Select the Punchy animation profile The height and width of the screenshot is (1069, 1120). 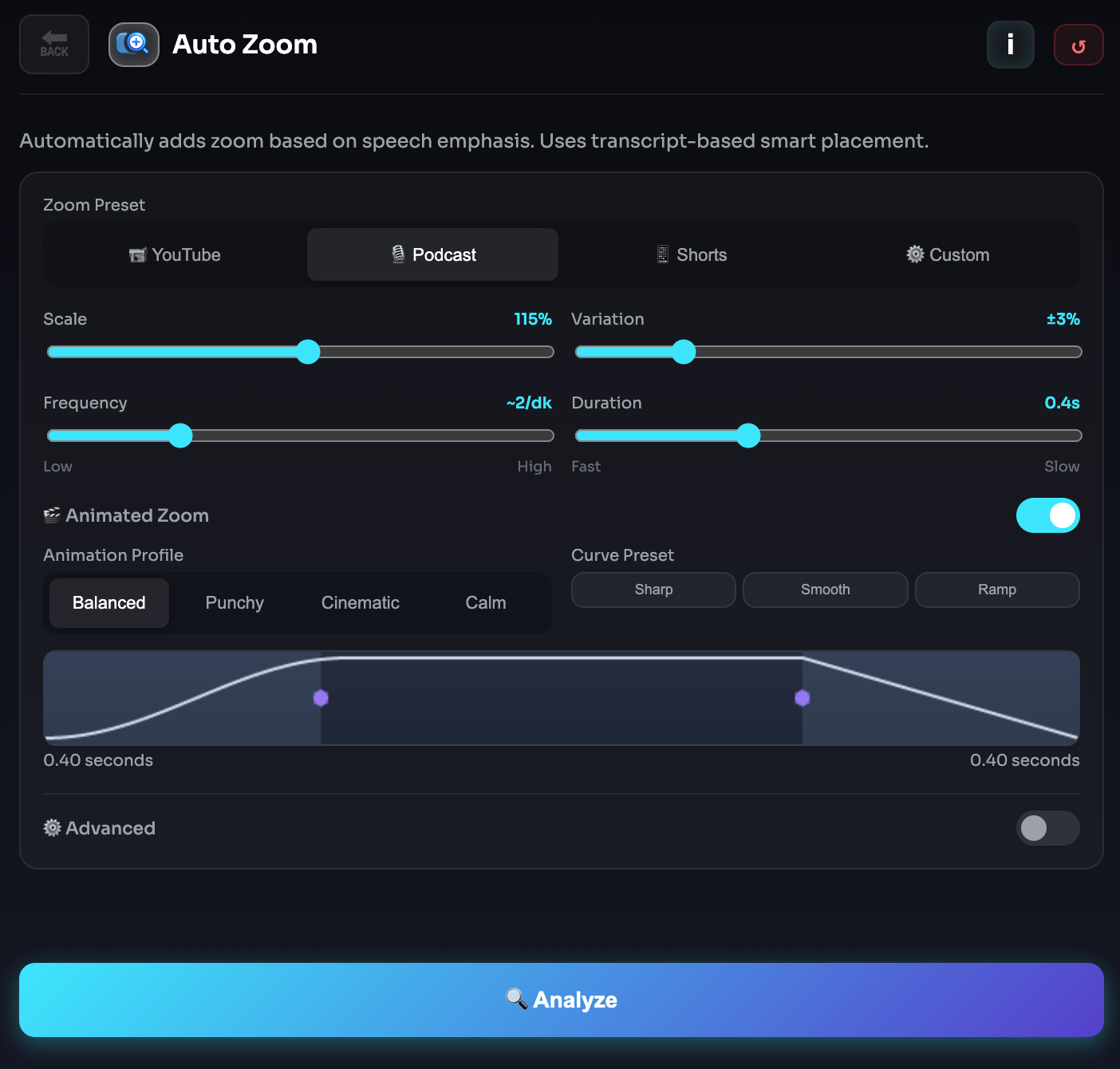coord(235,603)
